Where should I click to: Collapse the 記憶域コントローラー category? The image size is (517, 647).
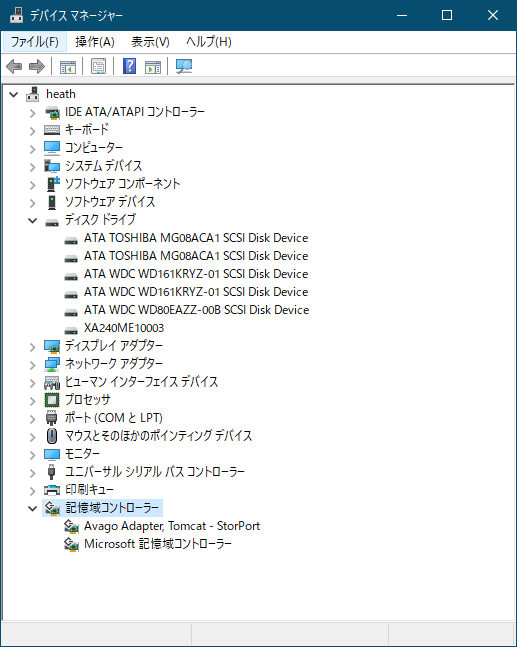33,508
